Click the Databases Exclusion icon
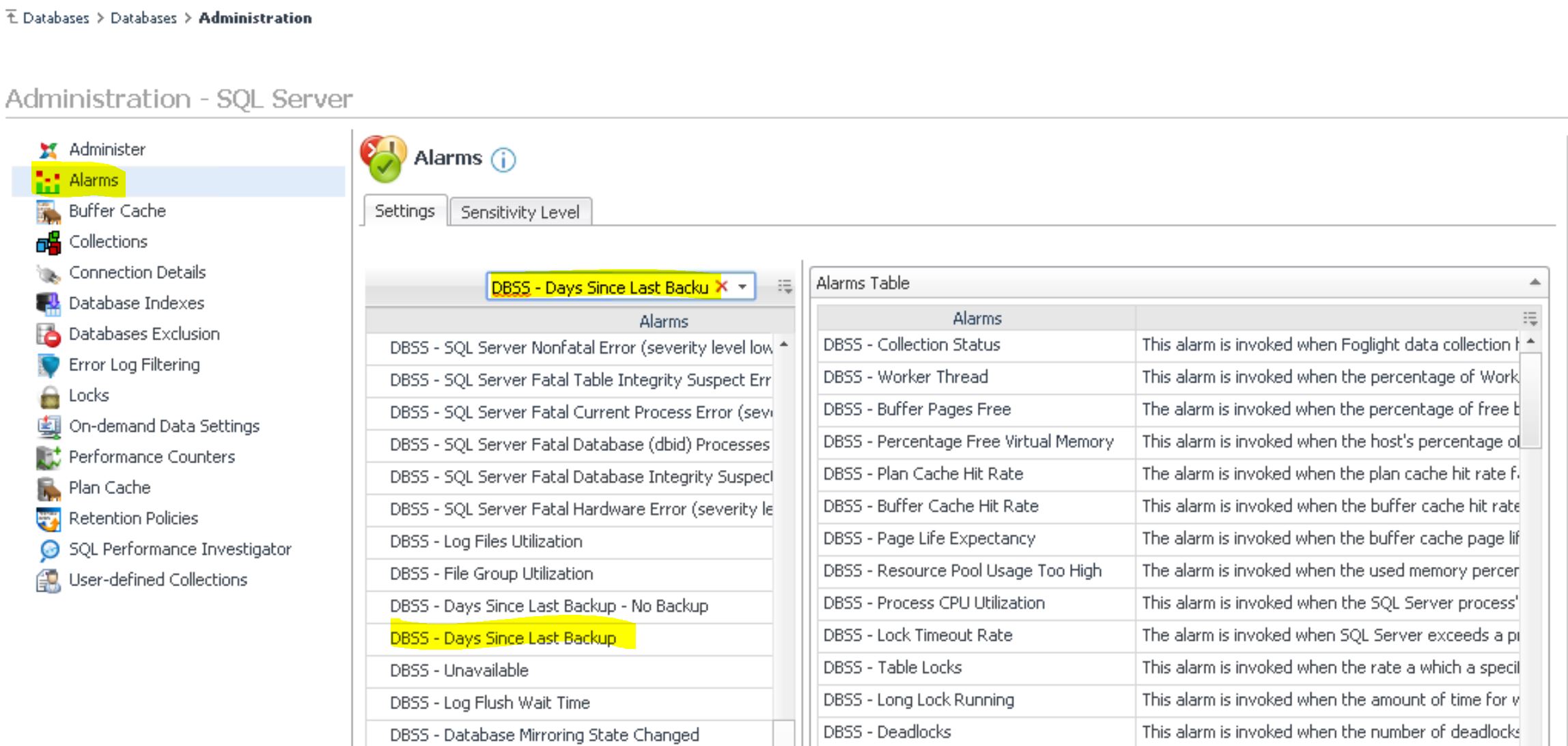Viewport: 1568px width, 746px height. pyautogui.click(x=48, y=334)
